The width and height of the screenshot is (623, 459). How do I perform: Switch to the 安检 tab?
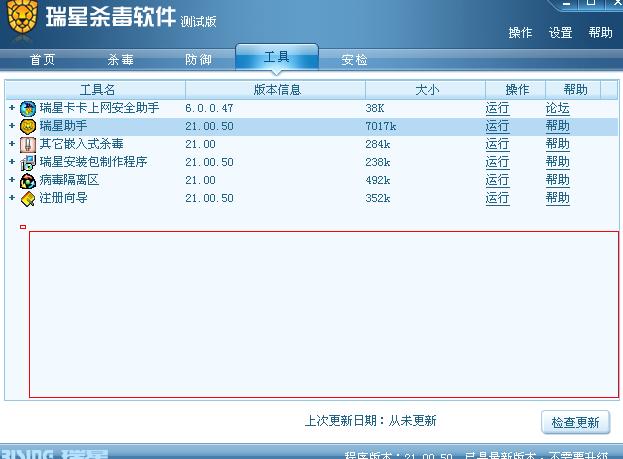pos(354,60)
